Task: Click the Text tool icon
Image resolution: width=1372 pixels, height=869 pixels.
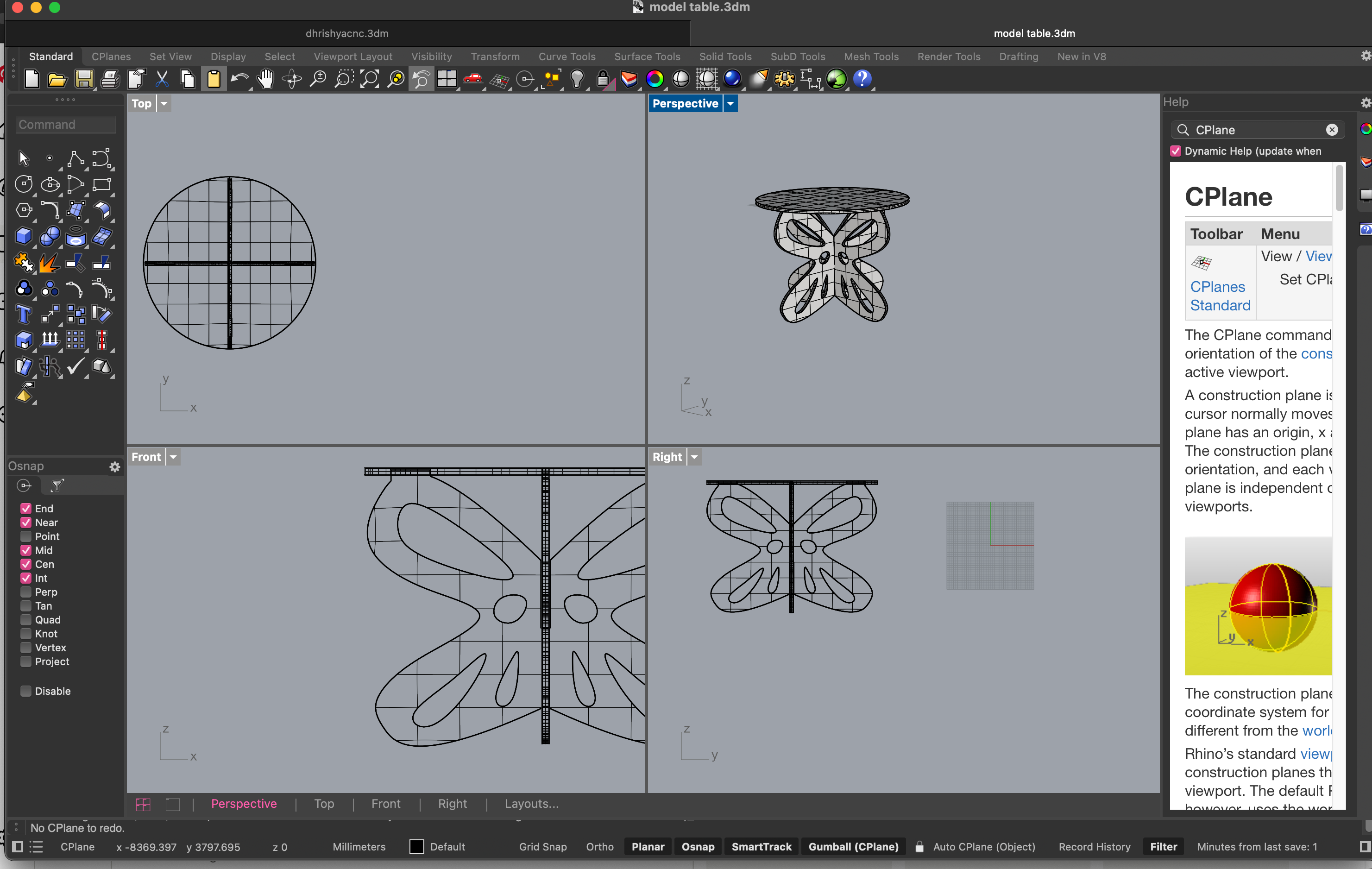Action: click(23, 314)
